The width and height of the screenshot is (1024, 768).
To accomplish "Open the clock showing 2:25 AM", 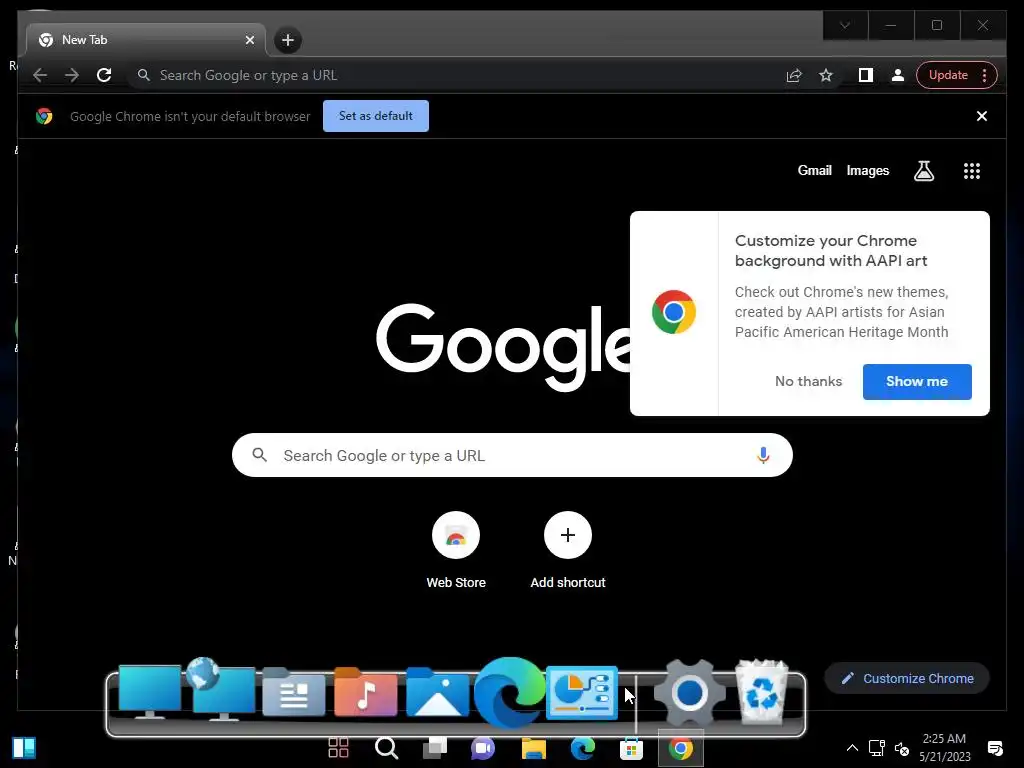I will click(944, 748).
